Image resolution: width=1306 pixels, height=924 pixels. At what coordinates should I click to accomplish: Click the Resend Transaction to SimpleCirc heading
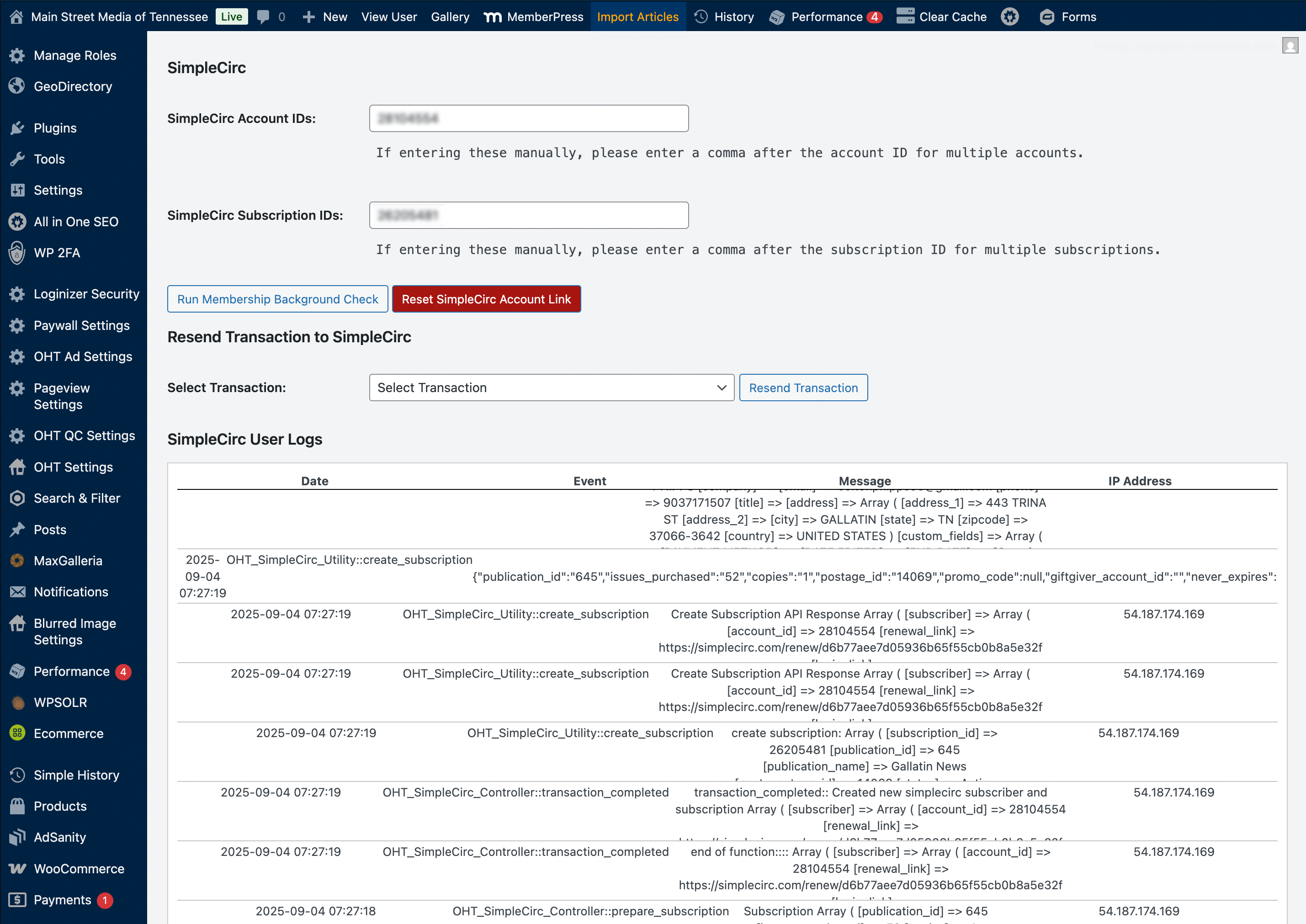click(x=289, y=337)
